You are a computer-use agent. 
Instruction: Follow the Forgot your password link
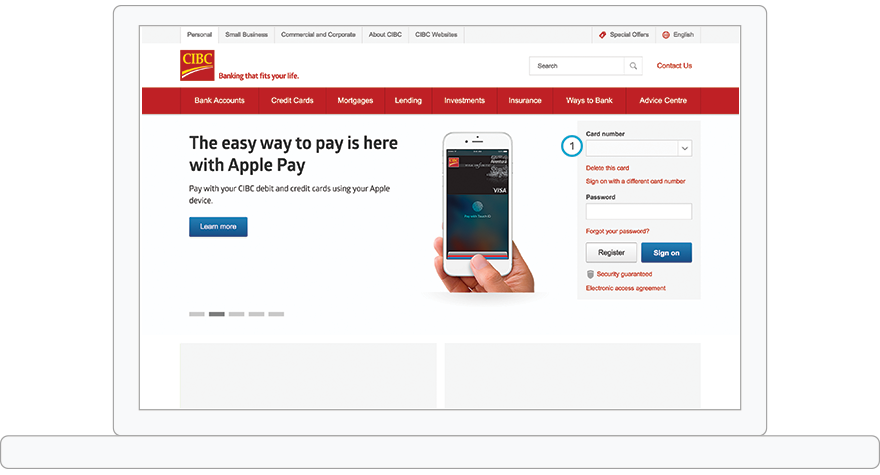(x=617, y=231)
